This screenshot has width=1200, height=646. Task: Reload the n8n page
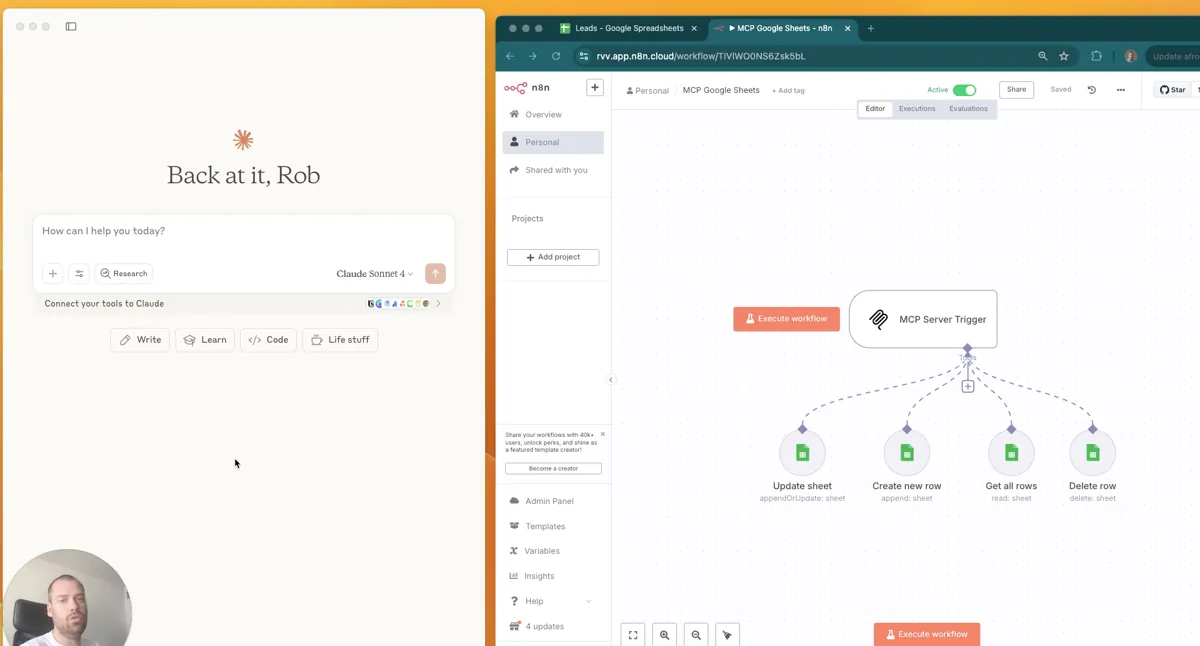(x=556, y=56)
